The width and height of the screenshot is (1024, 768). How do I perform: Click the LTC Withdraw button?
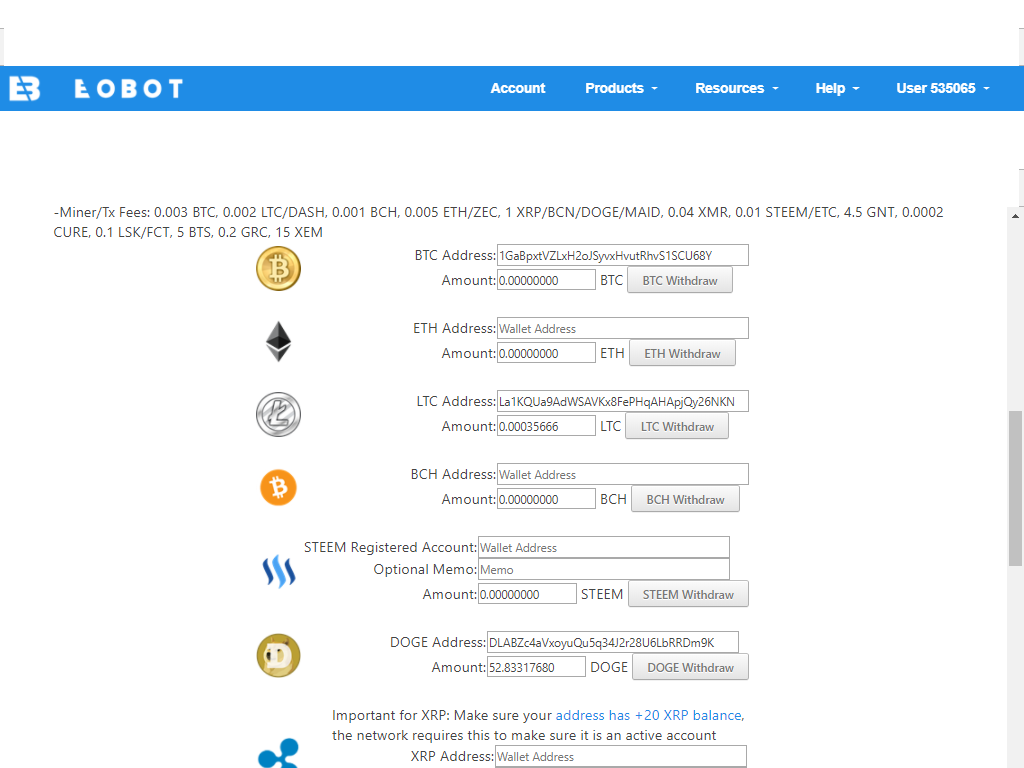[677, 426]
